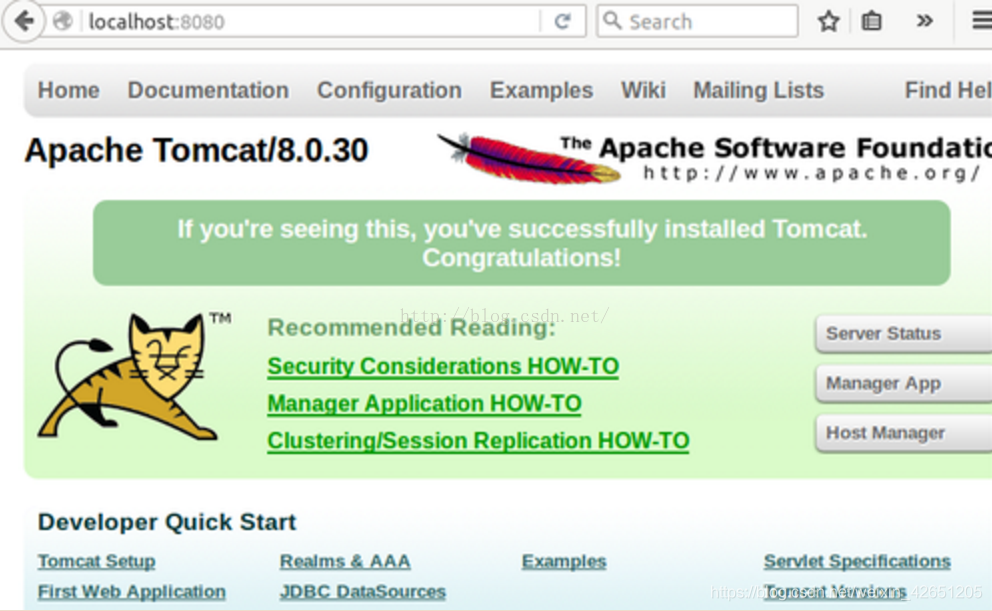Image resolution: width=992 pixels, height=611 pixels.
Task: Click the Host Manager button
Action: coord(903,433)
